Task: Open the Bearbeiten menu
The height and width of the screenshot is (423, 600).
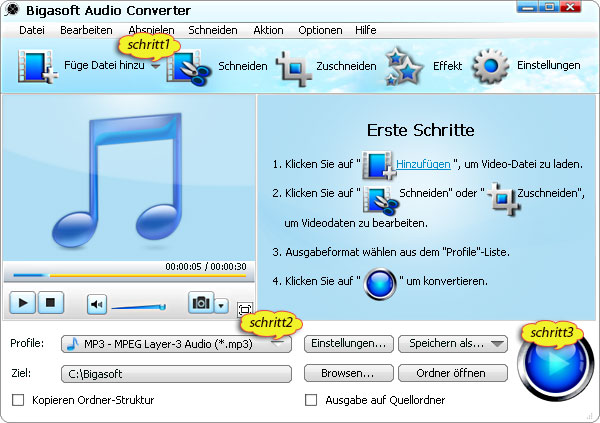Action: [x=86, y=30]
